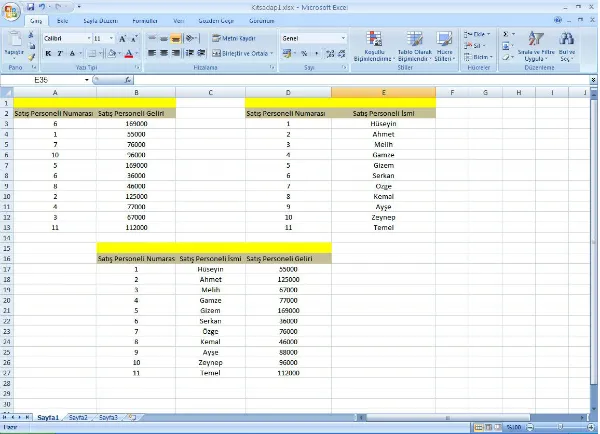Toggle Metni Kaydır wrap text
Image resolution: width=600 pixels, height=434 pixels.
click(x=234, y=38)
